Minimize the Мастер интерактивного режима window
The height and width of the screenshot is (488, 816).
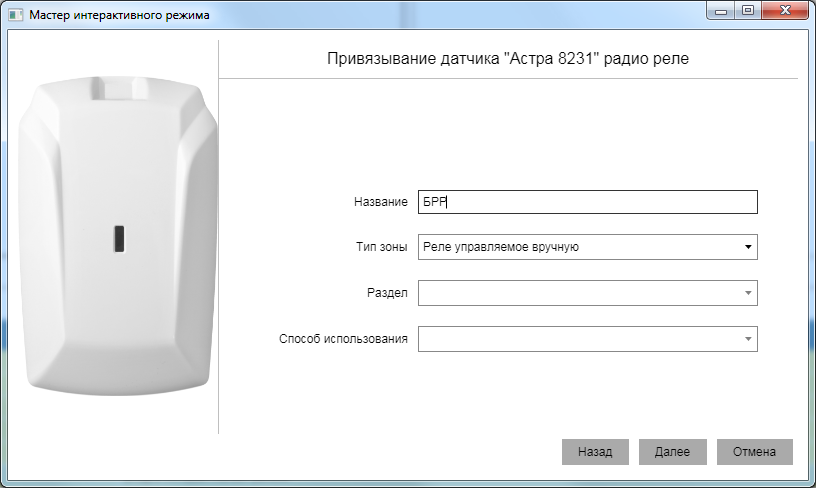tap(721, 10)
